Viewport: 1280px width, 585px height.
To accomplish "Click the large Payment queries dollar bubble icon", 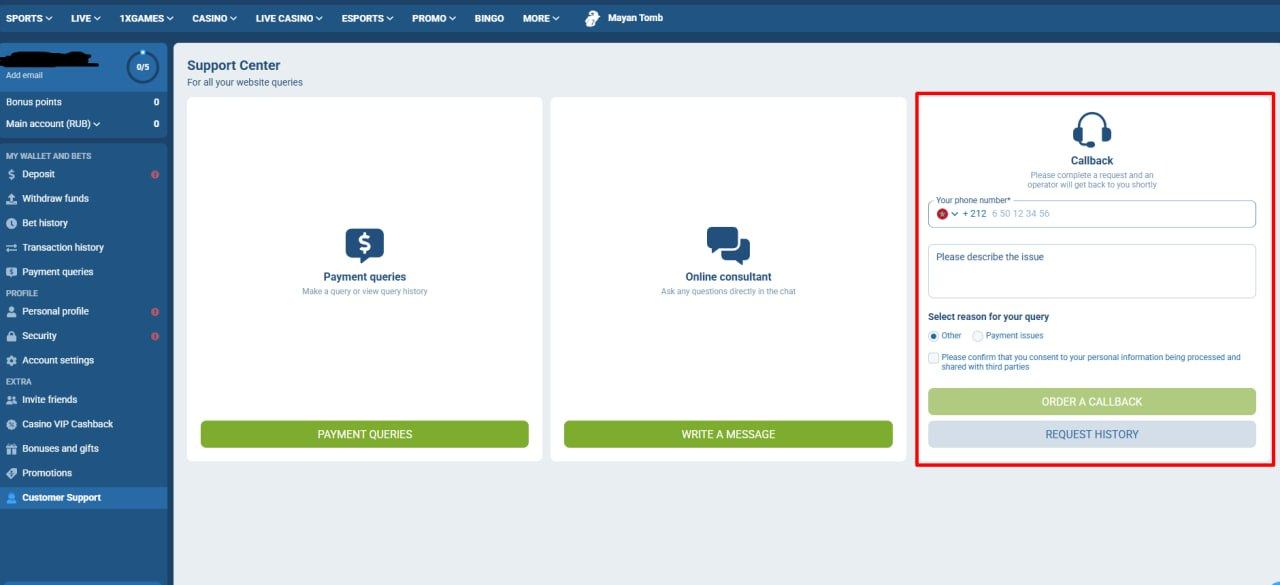I will click(364, 244).
